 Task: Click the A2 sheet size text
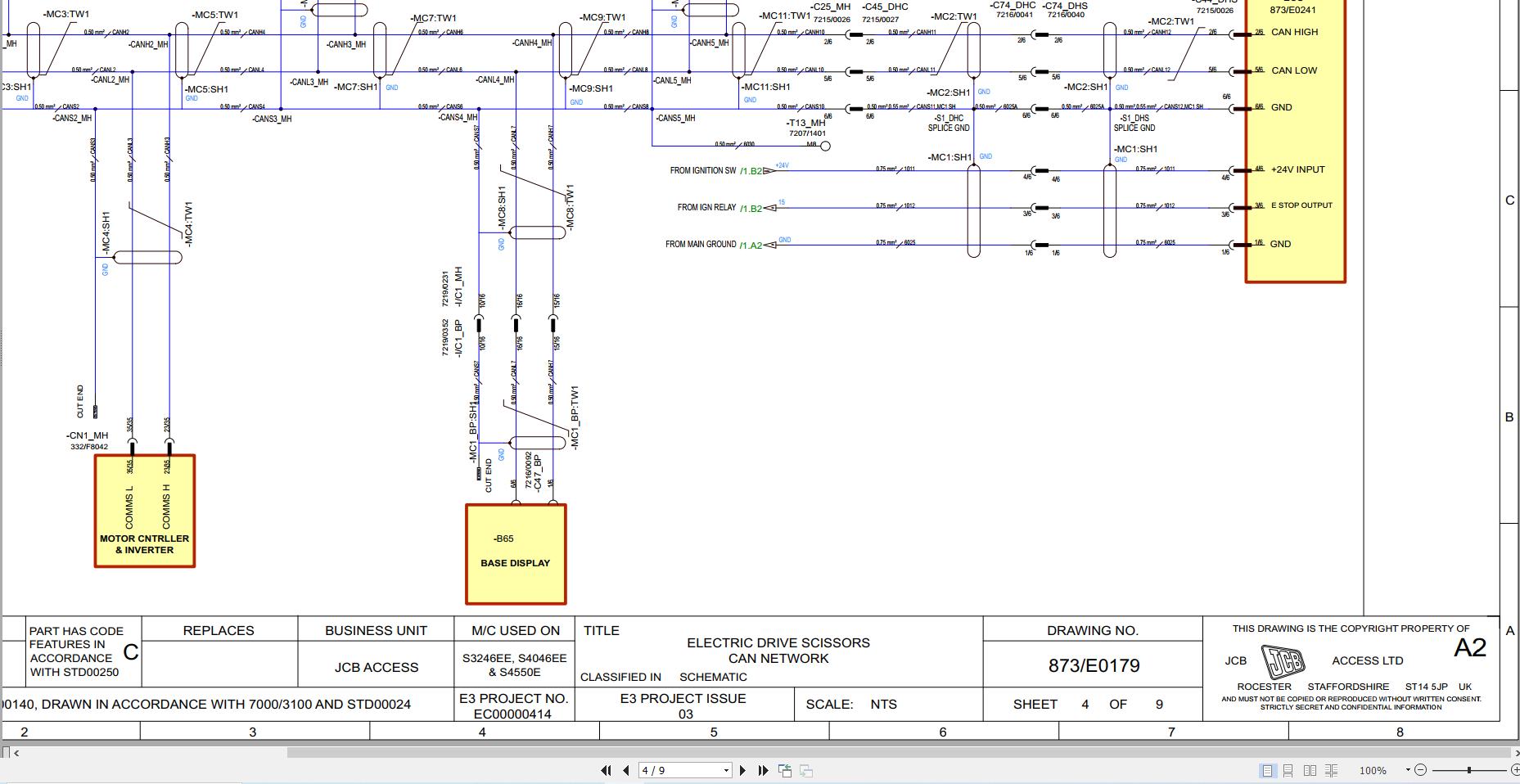tap(1469, 648)
